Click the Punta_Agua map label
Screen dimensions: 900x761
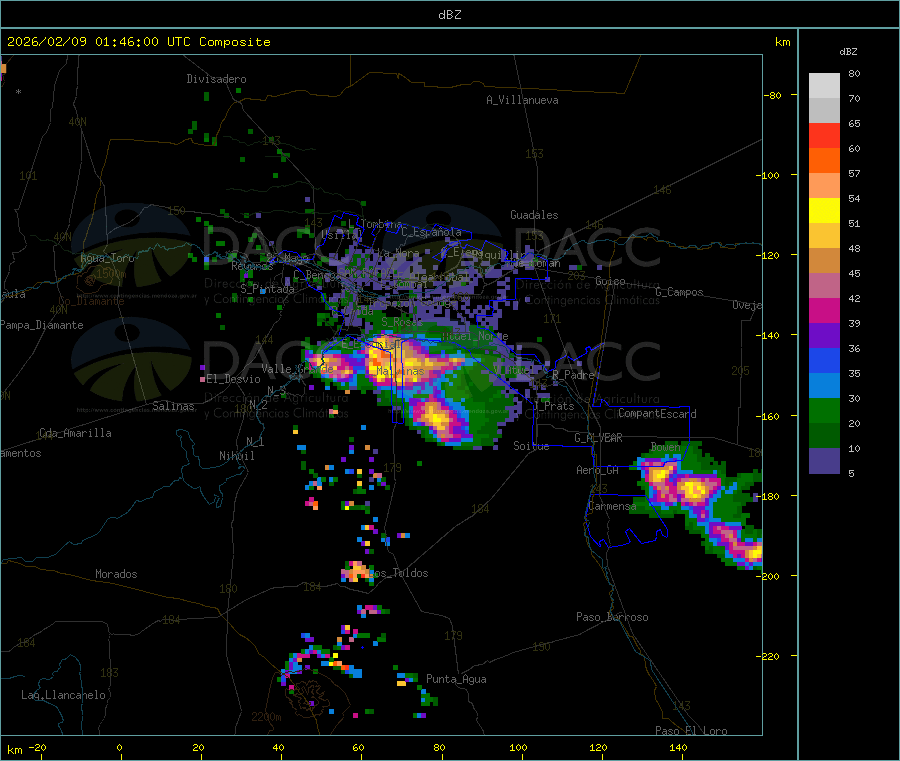pyautogui.click(x=456, y=679)
